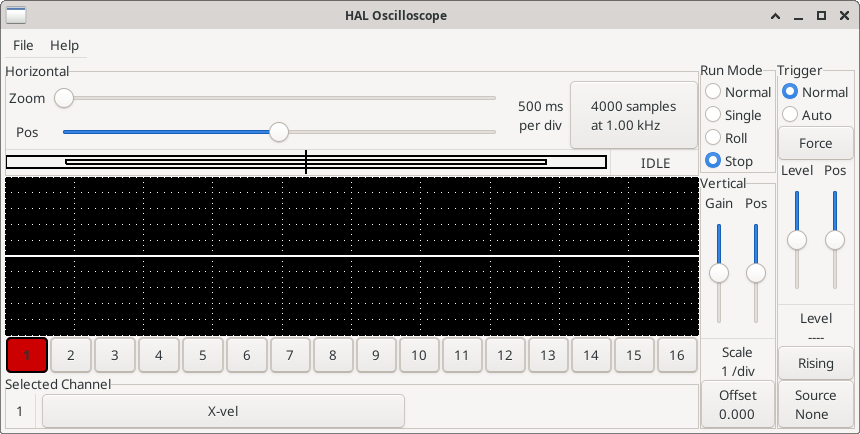Click the vertical Gain slider handle

point(718,273)
